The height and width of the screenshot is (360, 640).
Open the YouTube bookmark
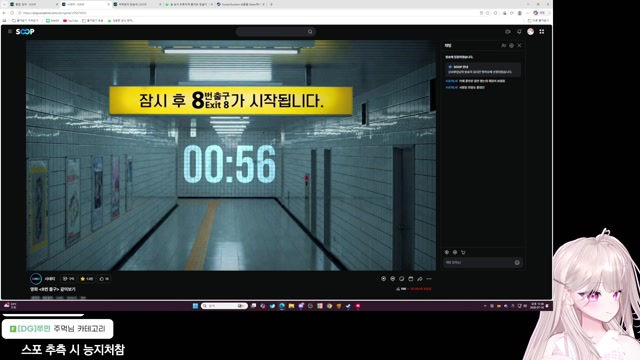71,20
